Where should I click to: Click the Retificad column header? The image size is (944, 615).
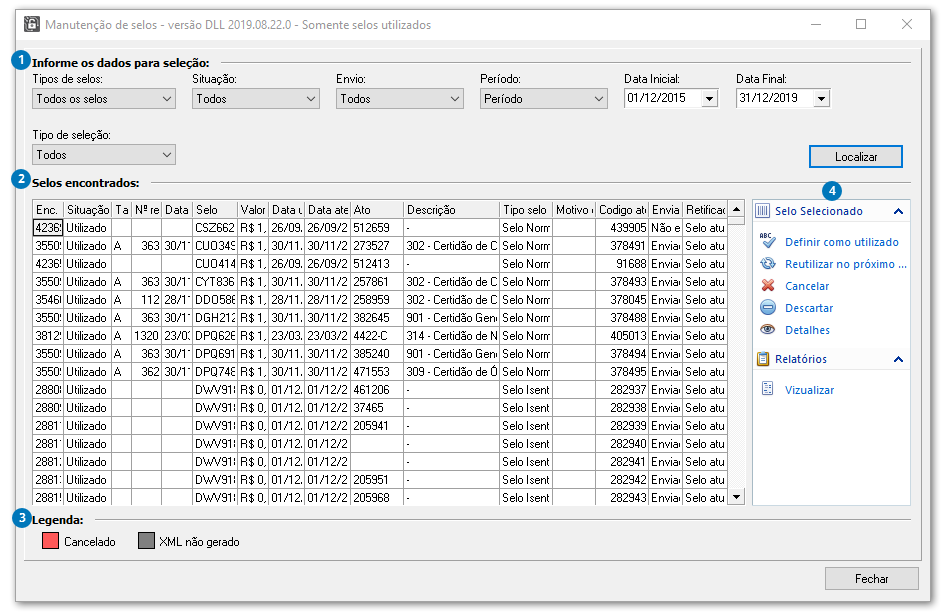pos(705,209)
